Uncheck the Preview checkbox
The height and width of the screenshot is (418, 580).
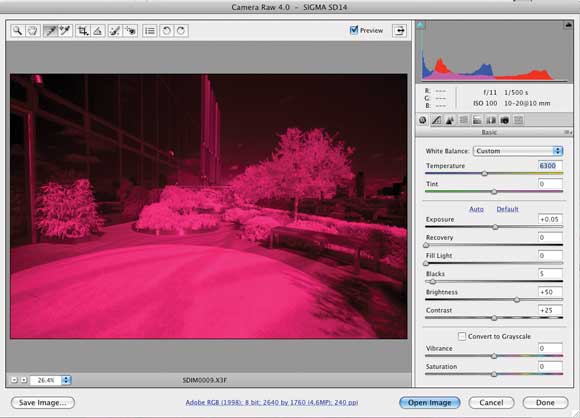[354, 30]
